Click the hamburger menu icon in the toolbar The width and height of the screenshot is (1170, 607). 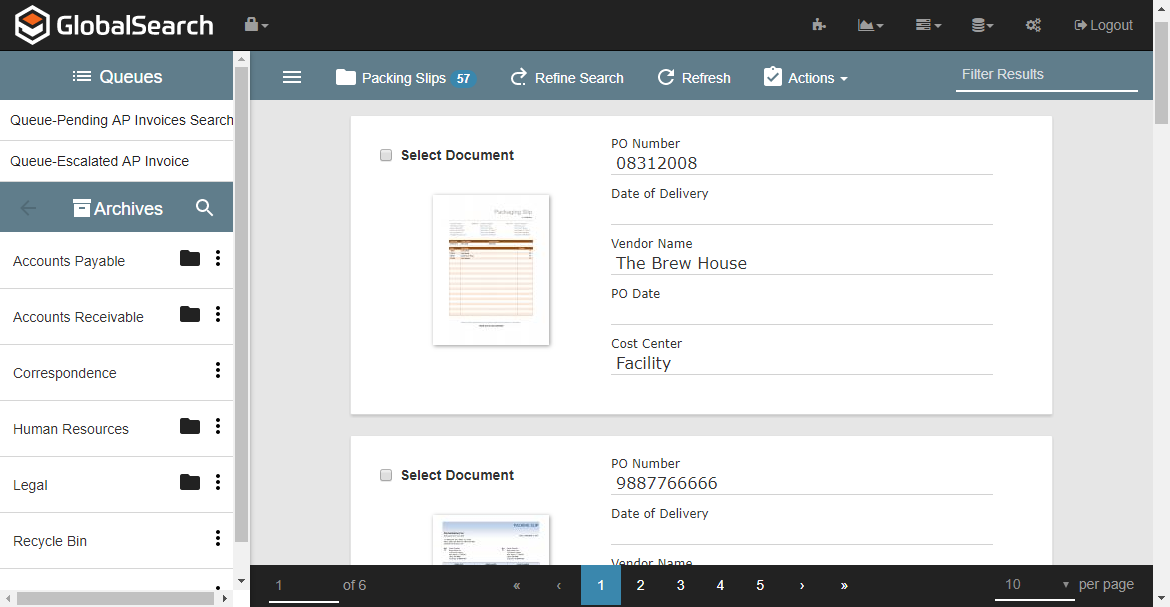[x=292, y=77]
